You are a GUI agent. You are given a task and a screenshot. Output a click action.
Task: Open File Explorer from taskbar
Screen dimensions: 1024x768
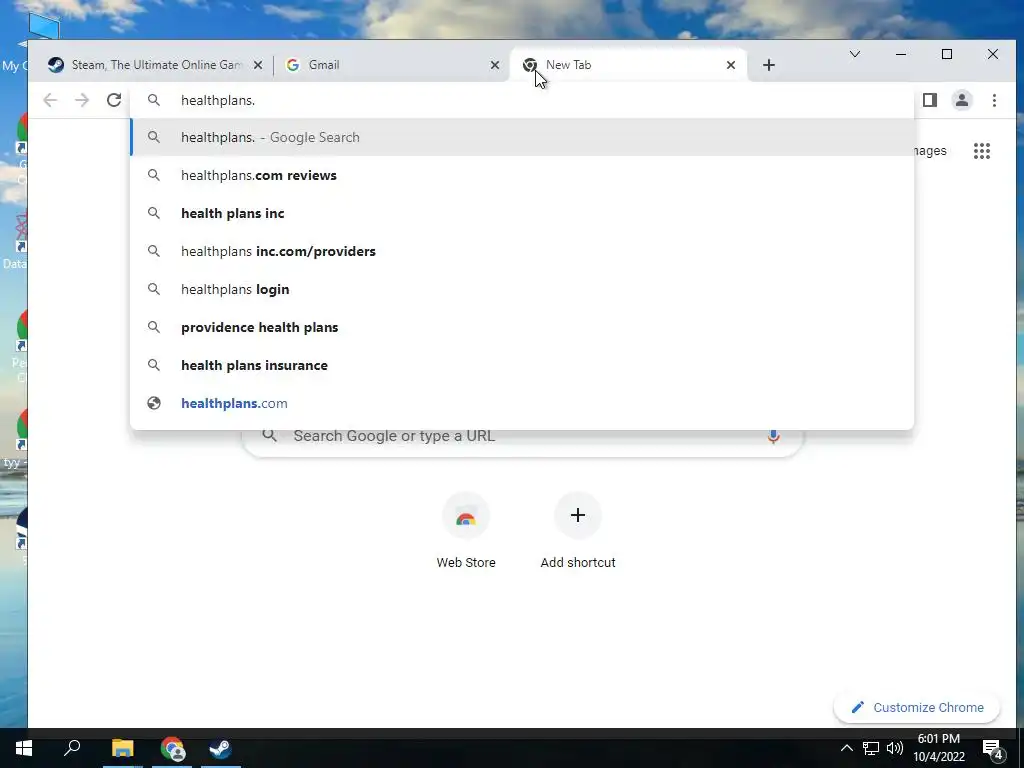point(122,748)
